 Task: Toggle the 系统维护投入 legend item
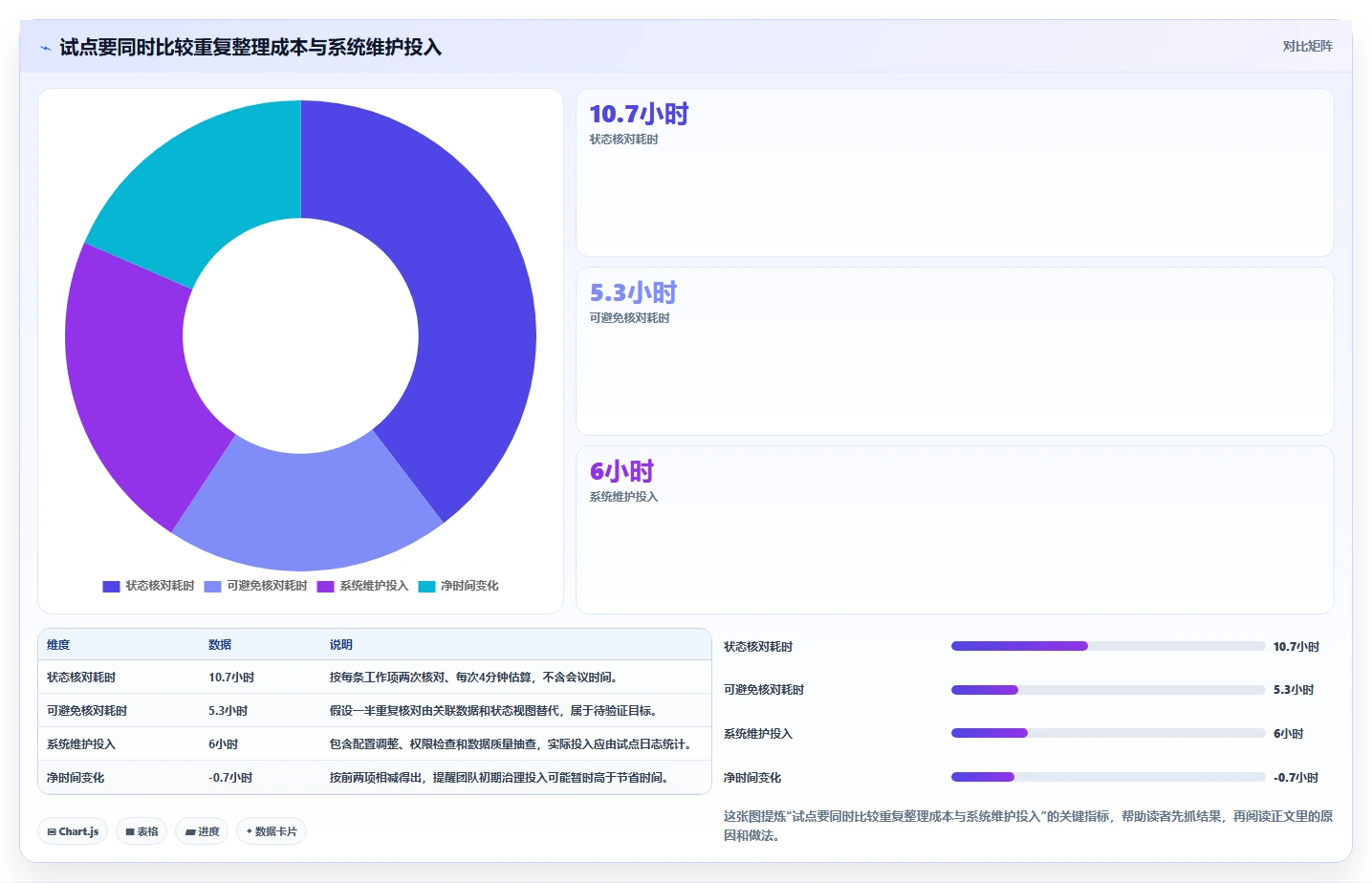363,586
